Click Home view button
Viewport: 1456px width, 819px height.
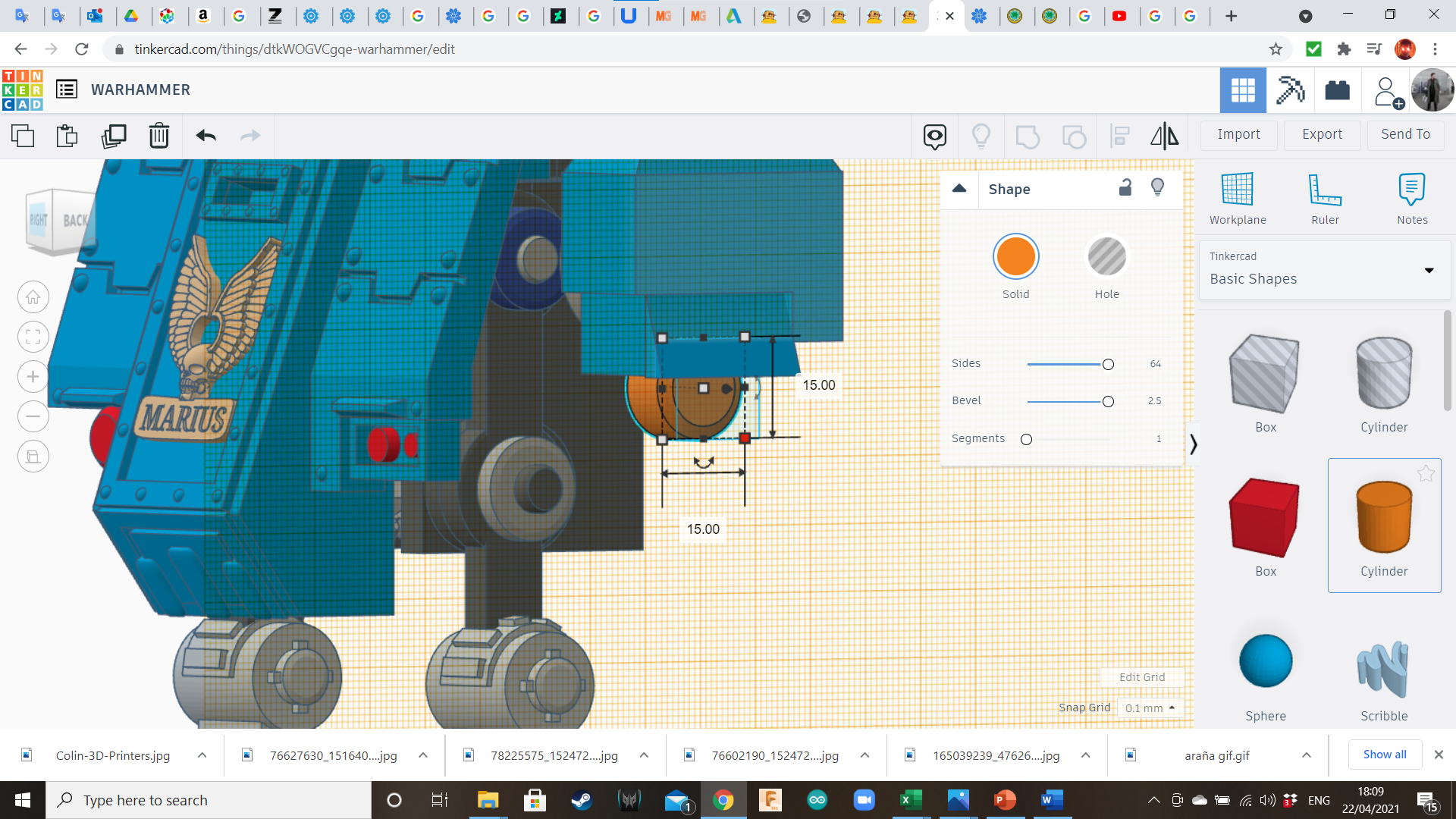tap(33, 297)
